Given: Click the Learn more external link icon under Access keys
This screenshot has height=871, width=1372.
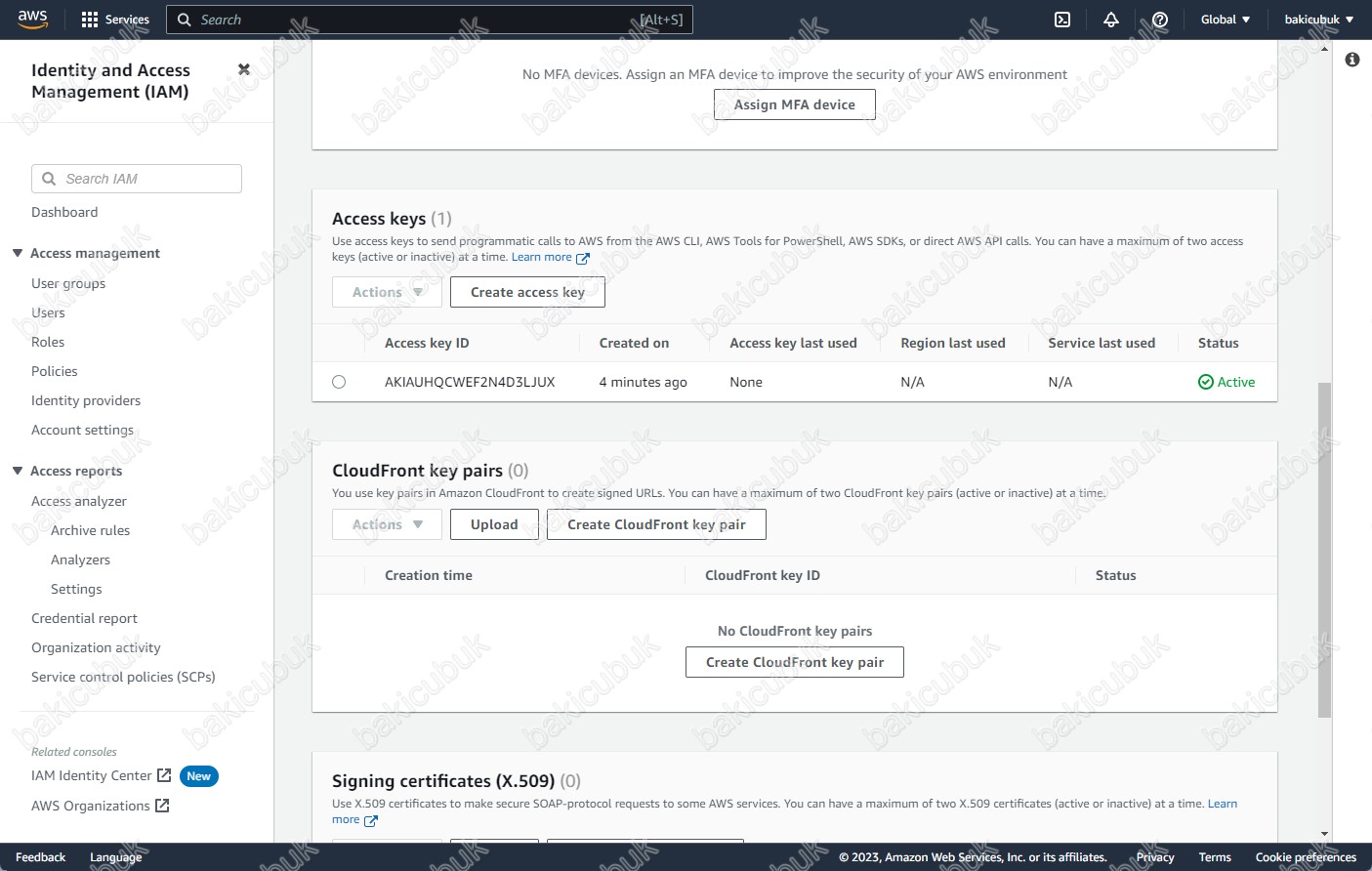Looking at the screenshot, I should tap(583, 258).
